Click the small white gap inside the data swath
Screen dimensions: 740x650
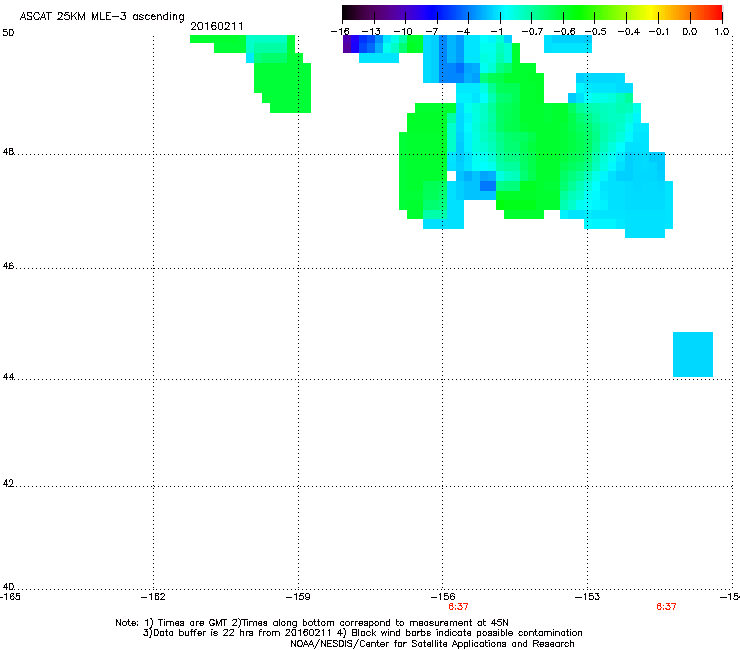click(x=451, y=176)
